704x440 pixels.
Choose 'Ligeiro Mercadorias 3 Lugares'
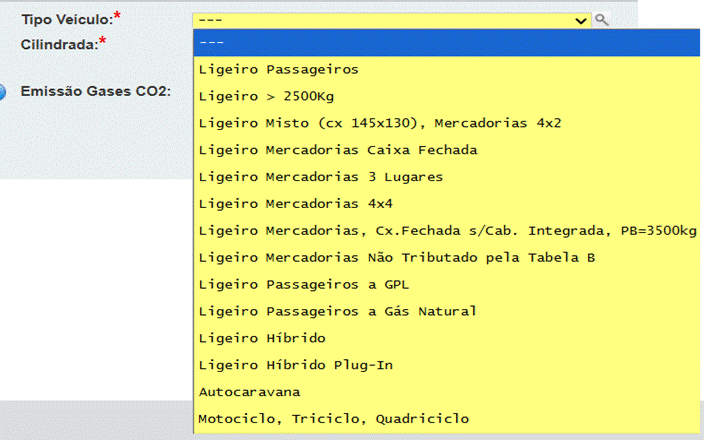click(321, 177)
